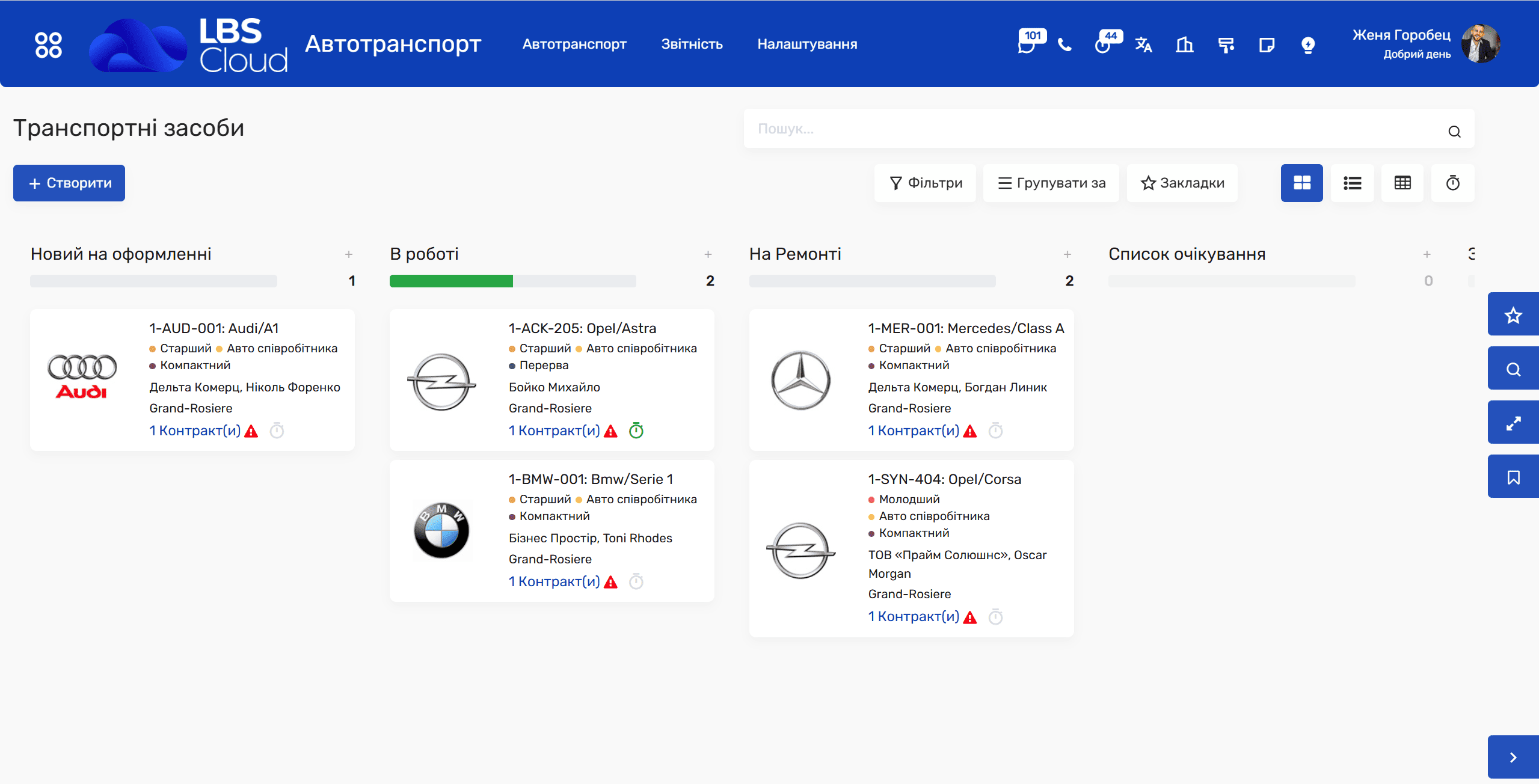The height and width of the screenshot is (784, 1539).
Task: Click the bookmark side button
Action: point(1513,477)
